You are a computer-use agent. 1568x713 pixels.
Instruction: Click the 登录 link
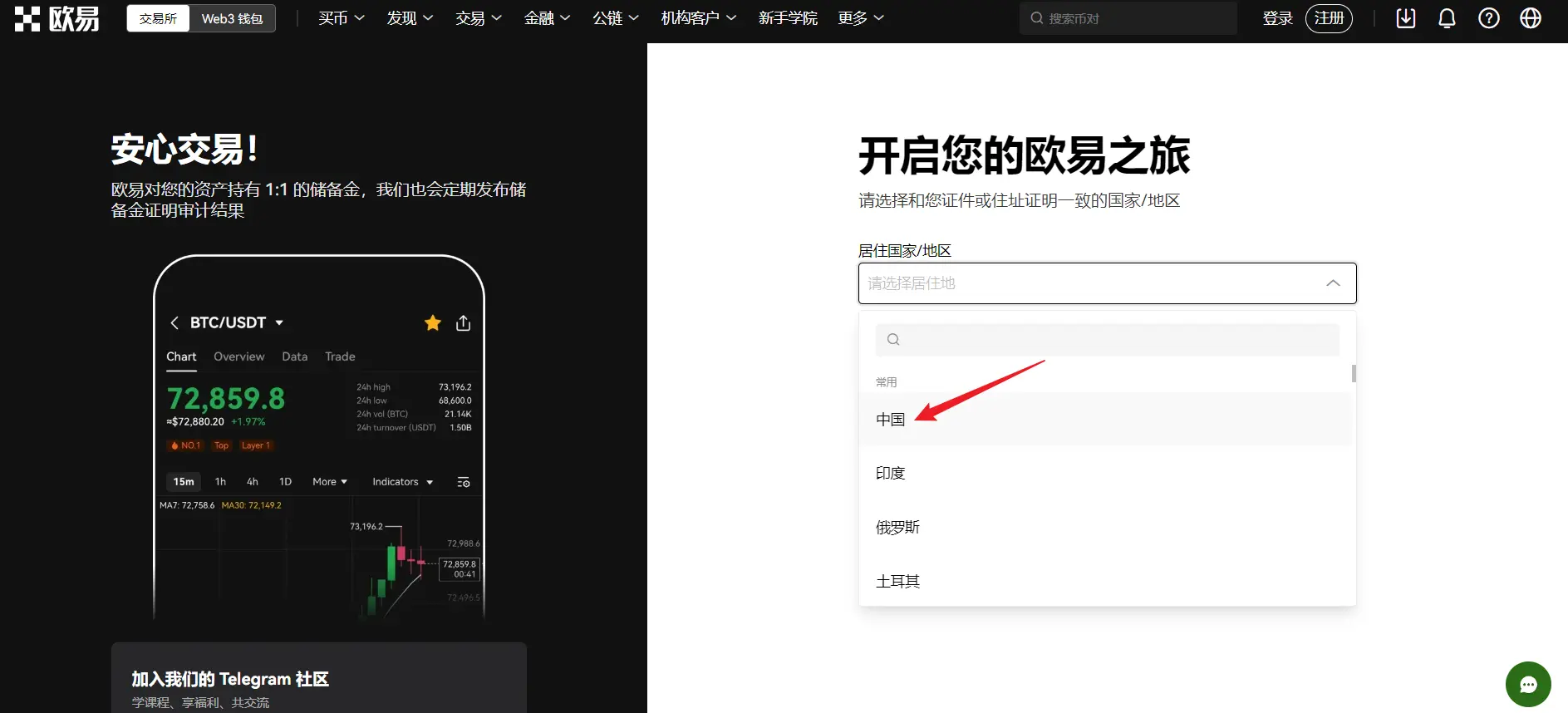pyautogui.click(x=1277, y=18)
